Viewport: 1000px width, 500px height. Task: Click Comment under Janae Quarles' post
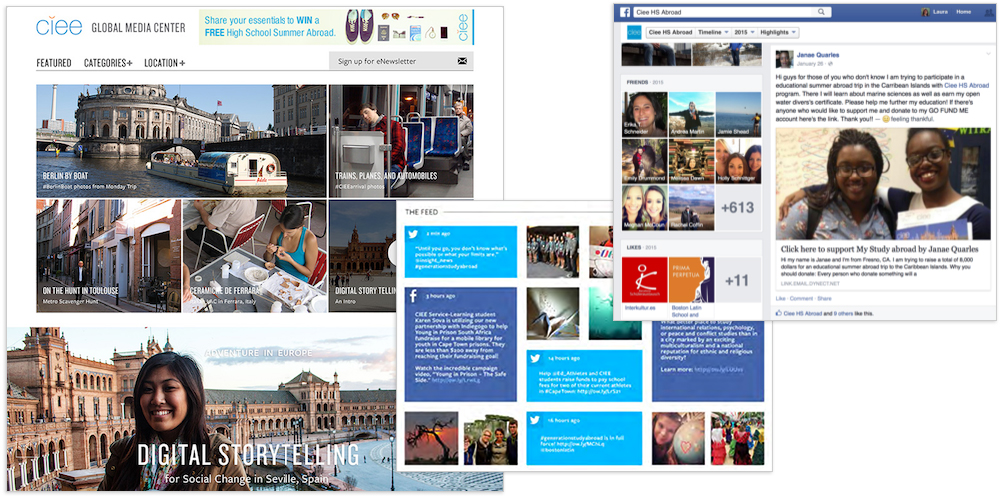pos(800,298)
